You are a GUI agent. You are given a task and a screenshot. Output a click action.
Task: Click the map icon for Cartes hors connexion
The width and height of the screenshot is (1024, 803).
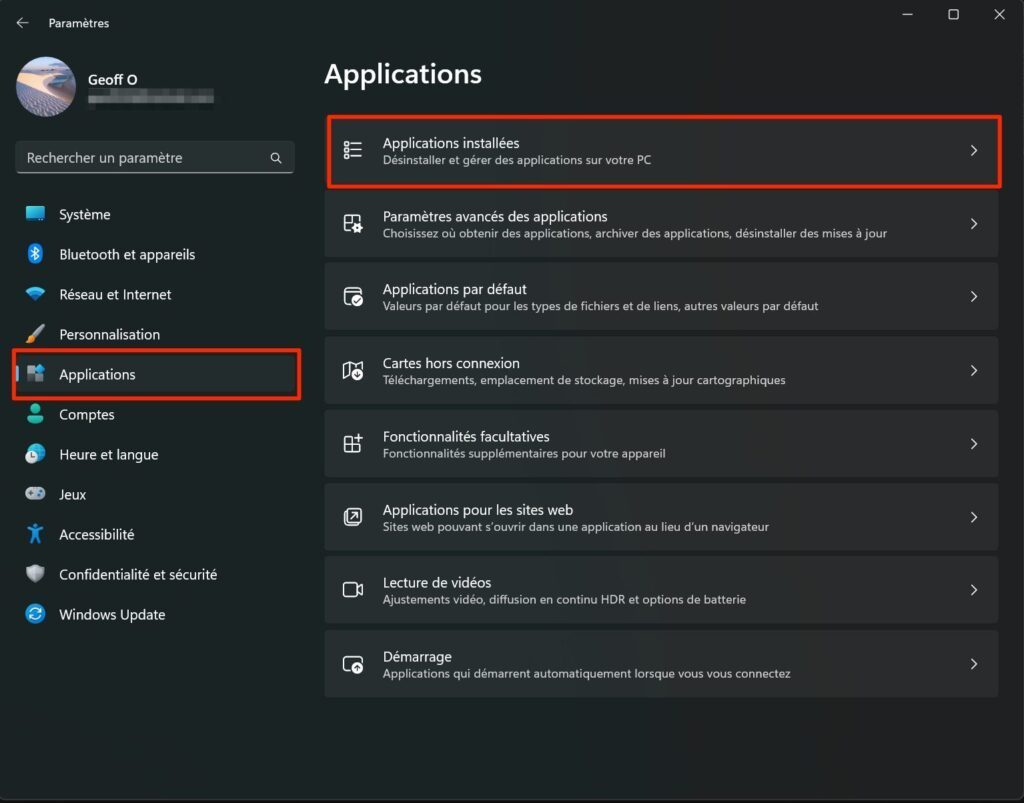pyautogui.click(x=353, y=371)
